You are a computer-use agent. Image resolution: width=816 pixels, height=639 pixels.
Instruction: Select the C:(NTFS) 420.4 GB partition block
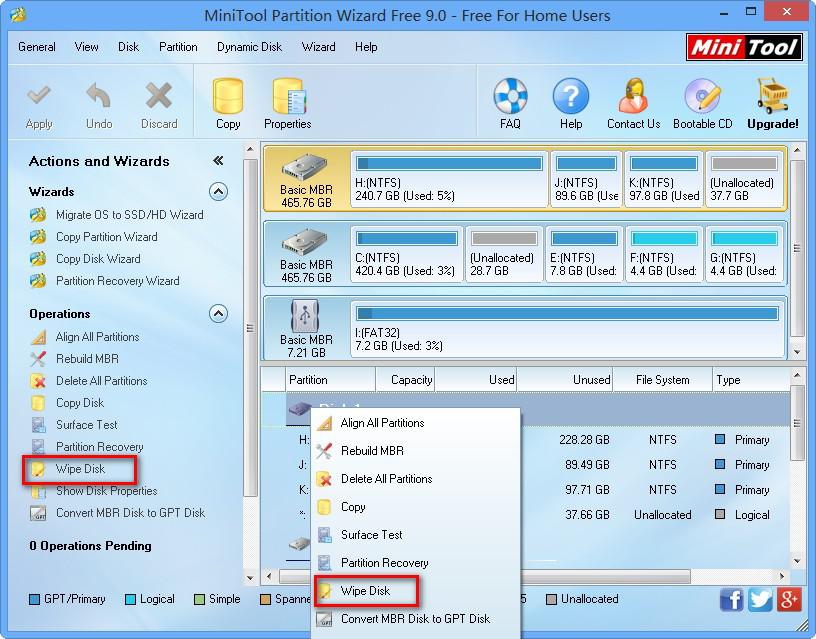coord(406,254)
